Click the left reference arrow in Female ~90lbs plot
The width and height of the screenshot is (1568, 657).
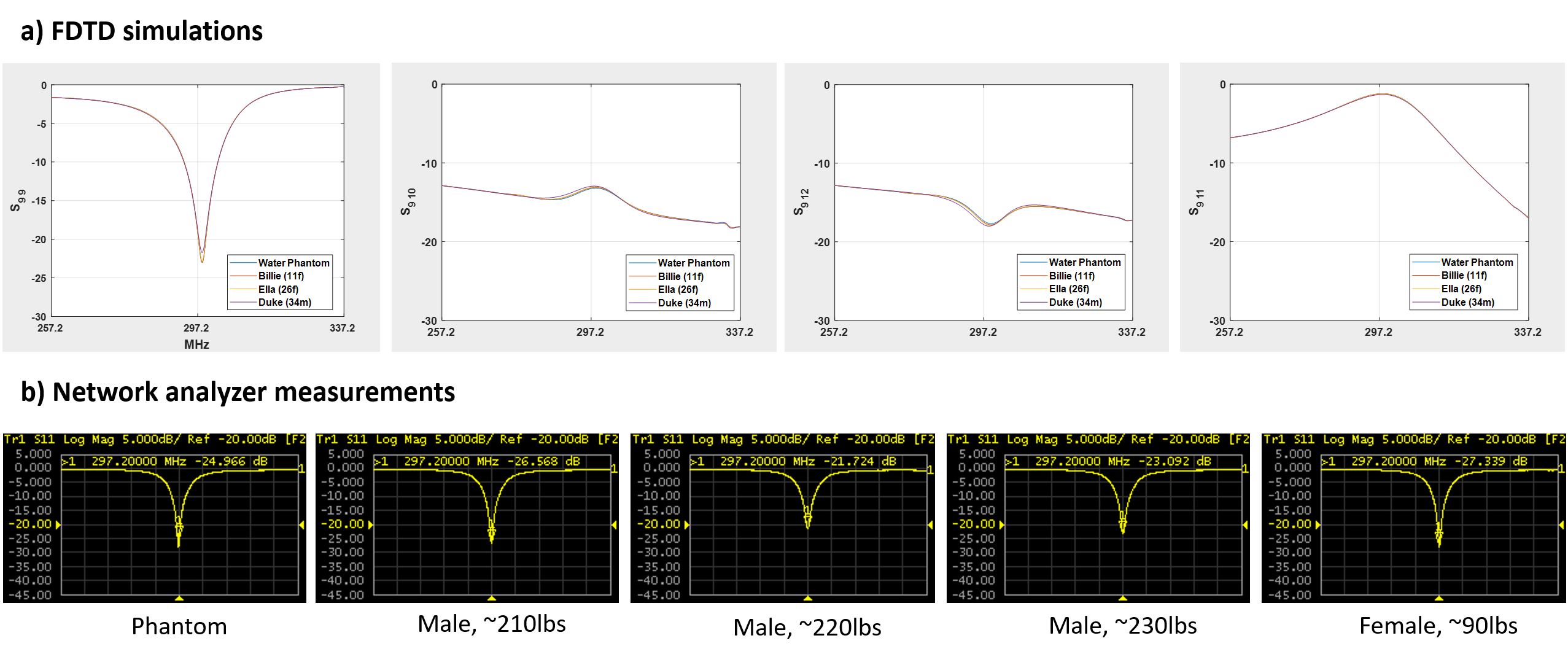click(1318, 524)
